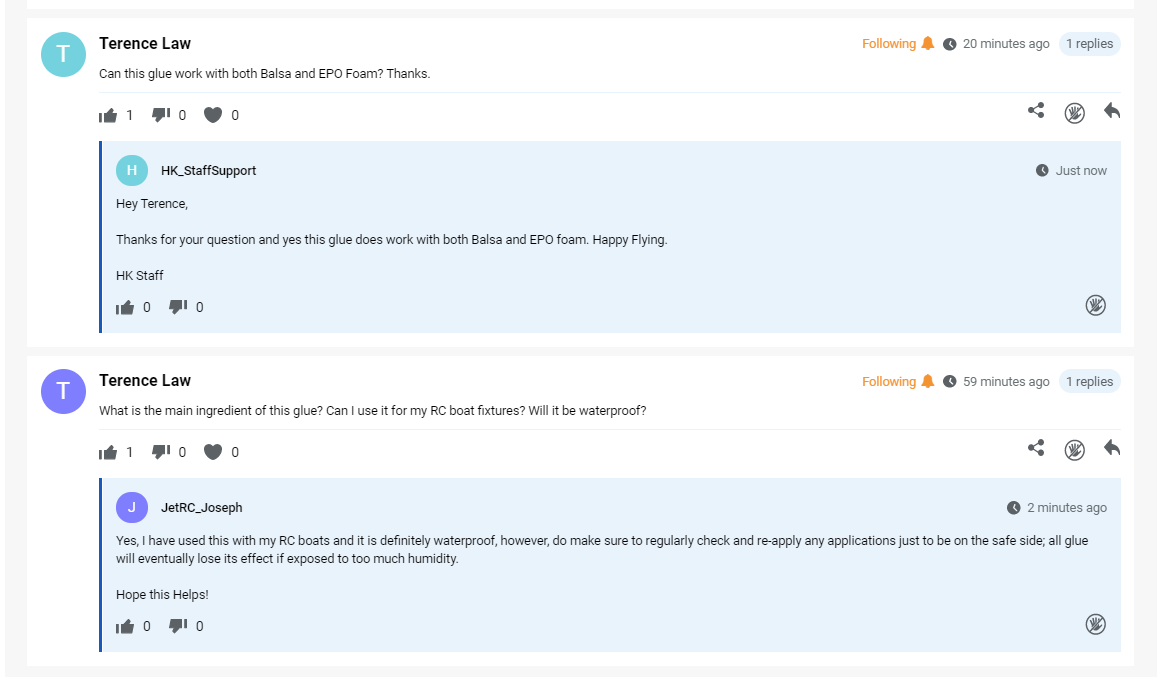1159x677 pixels.
Task: Like the RC boat waterproof question
Action: (108, 452)
